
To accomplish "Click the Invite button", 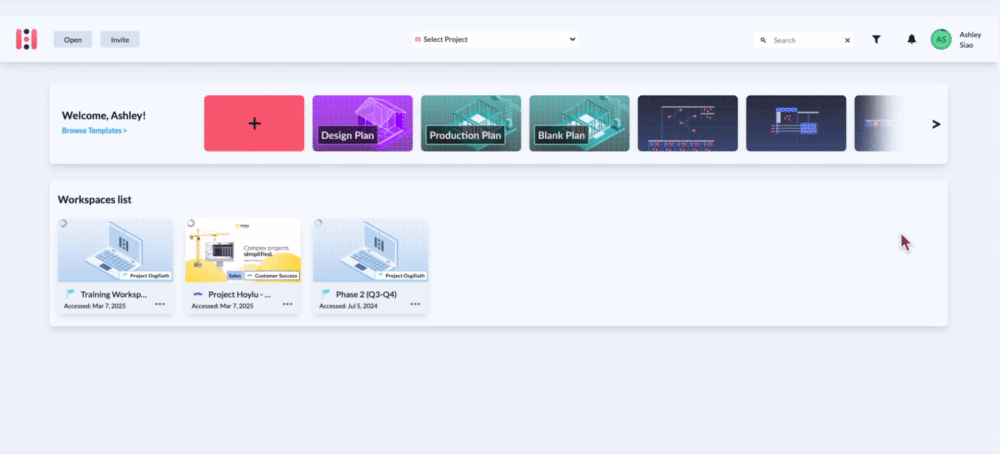I will click(x=120, y=40).
